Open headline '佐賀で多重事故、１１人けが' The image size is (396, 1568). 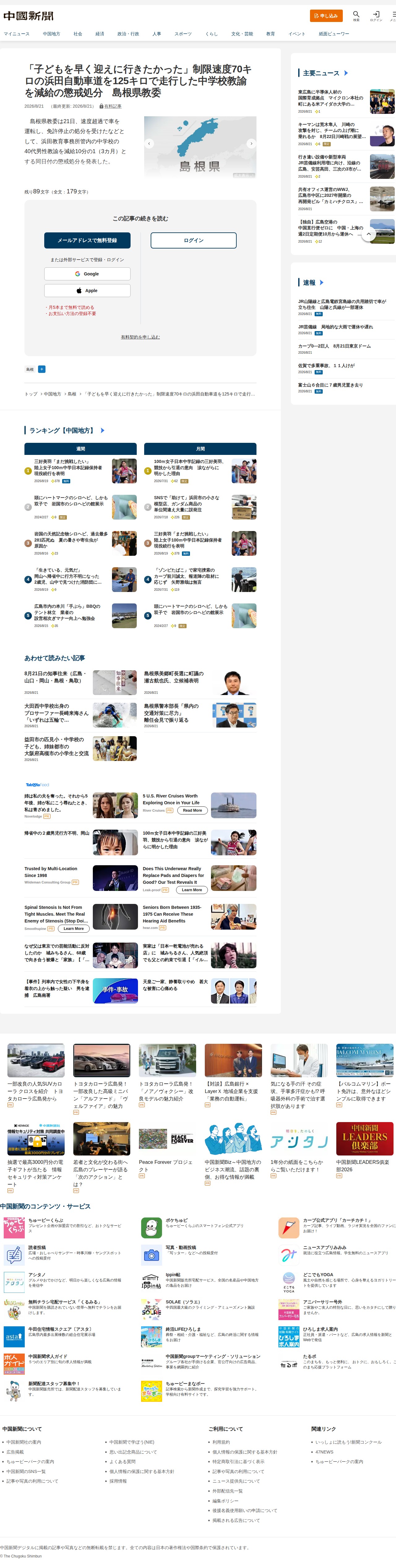pos(326,365)
